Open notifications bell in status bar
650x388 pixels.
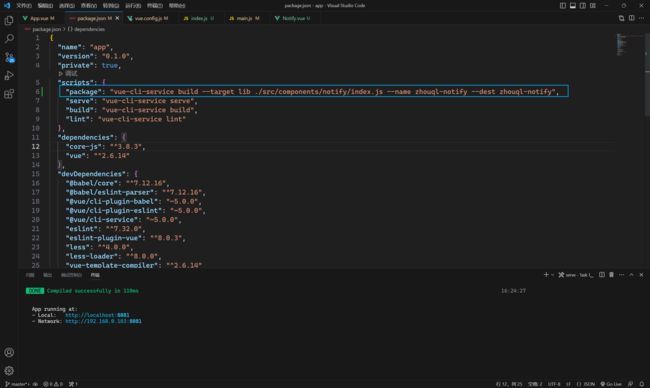642,384
